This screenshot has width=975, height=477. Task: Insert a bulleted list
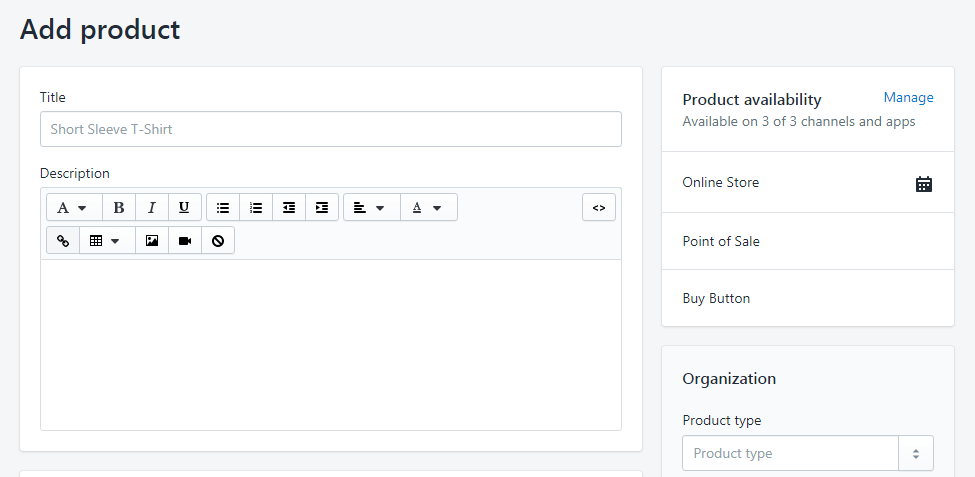(223, 207)
